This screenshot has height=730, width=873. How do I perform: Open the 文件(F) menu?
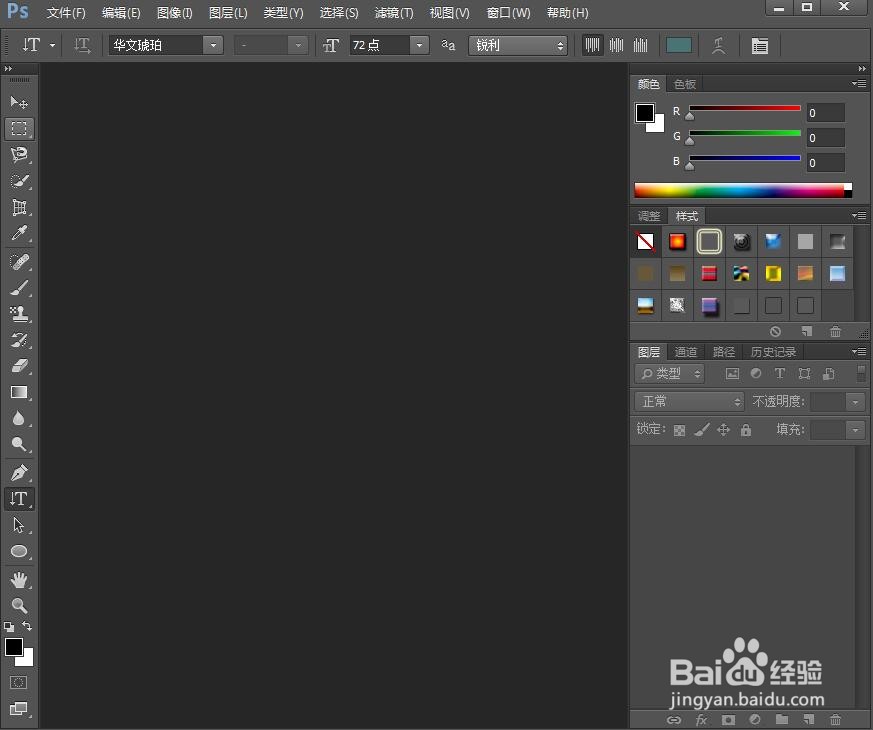click(x=66, y=13)
